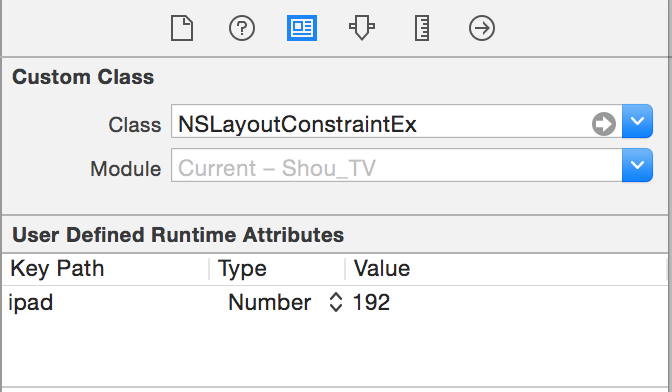Switch to the Attributes inspector
This screenshot has width=672, height=392.
click(362, 28)
